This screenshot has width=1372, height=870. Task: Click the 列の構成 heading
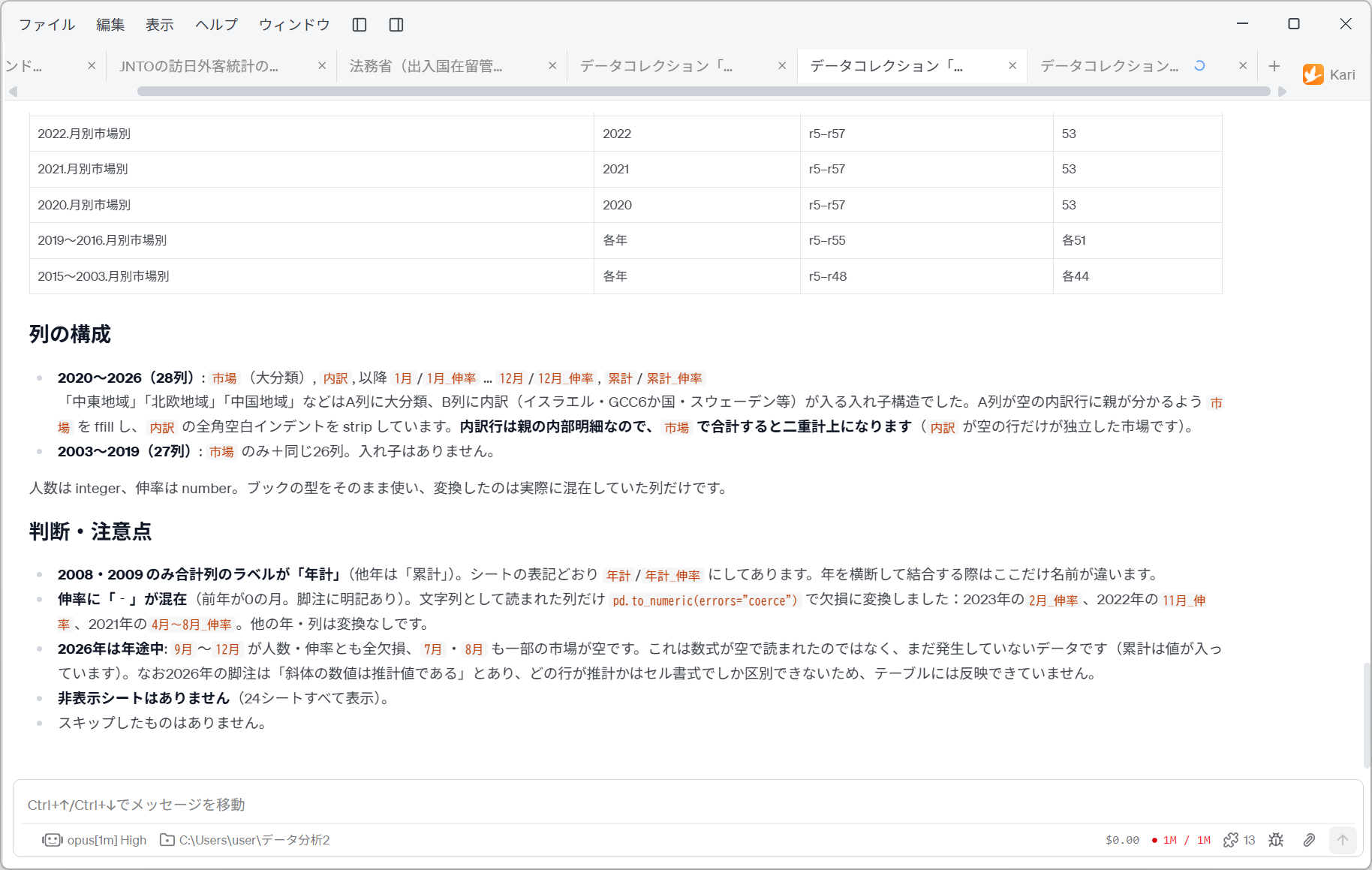click(x=70, y=334)
